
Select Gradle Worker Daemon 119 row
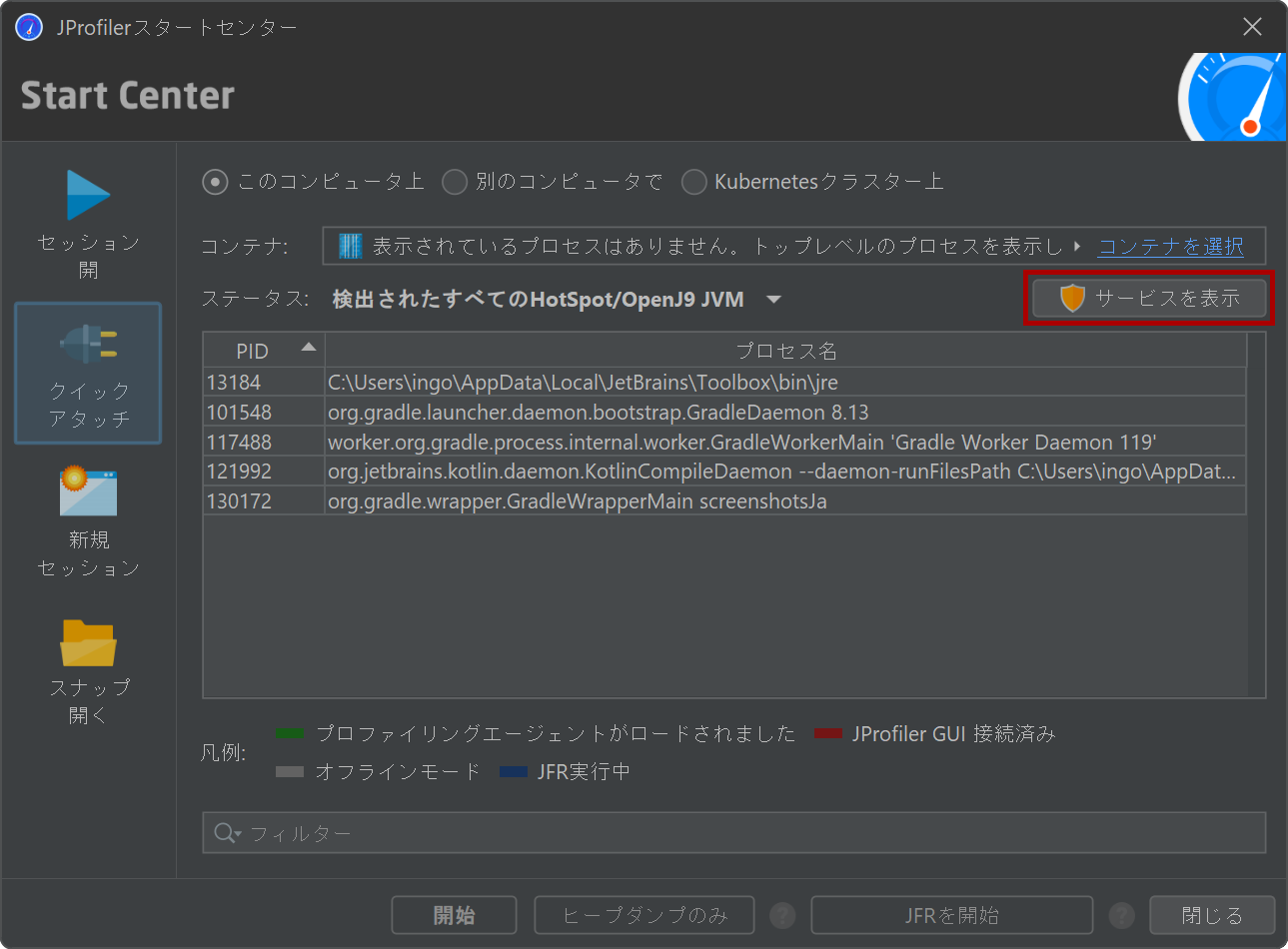point(724,442)
